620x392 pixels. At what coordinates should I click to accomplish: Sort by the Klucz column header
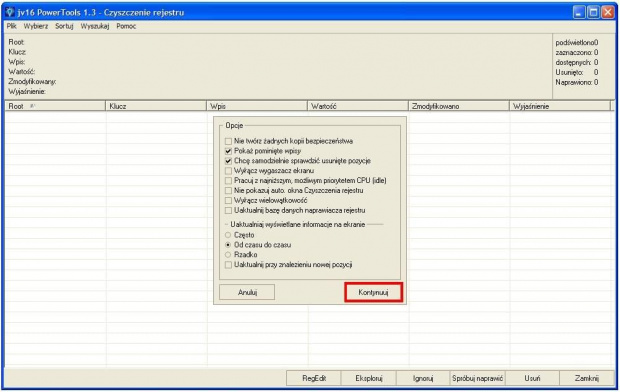[156, 106]
